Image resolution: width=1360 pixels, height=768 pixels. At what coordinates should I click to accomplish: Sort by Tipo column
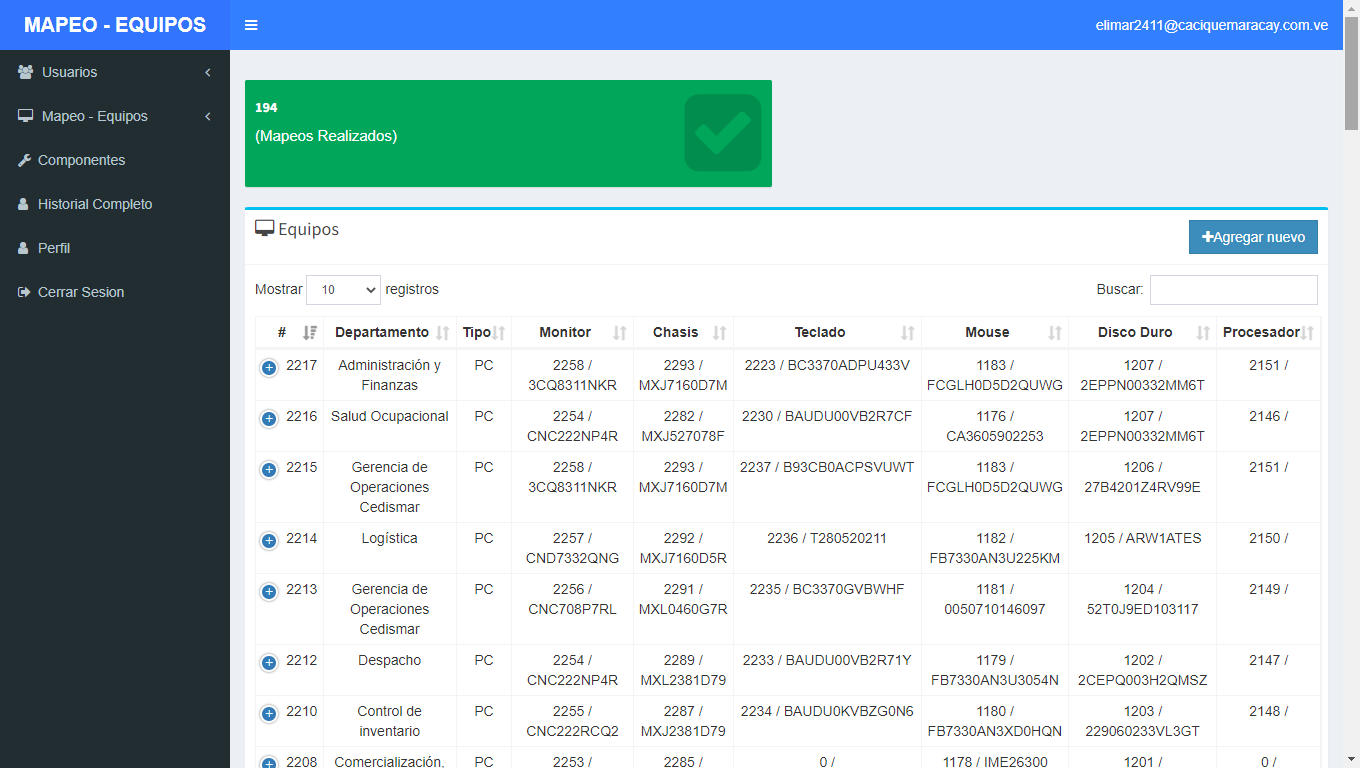[x=484, y=332]
